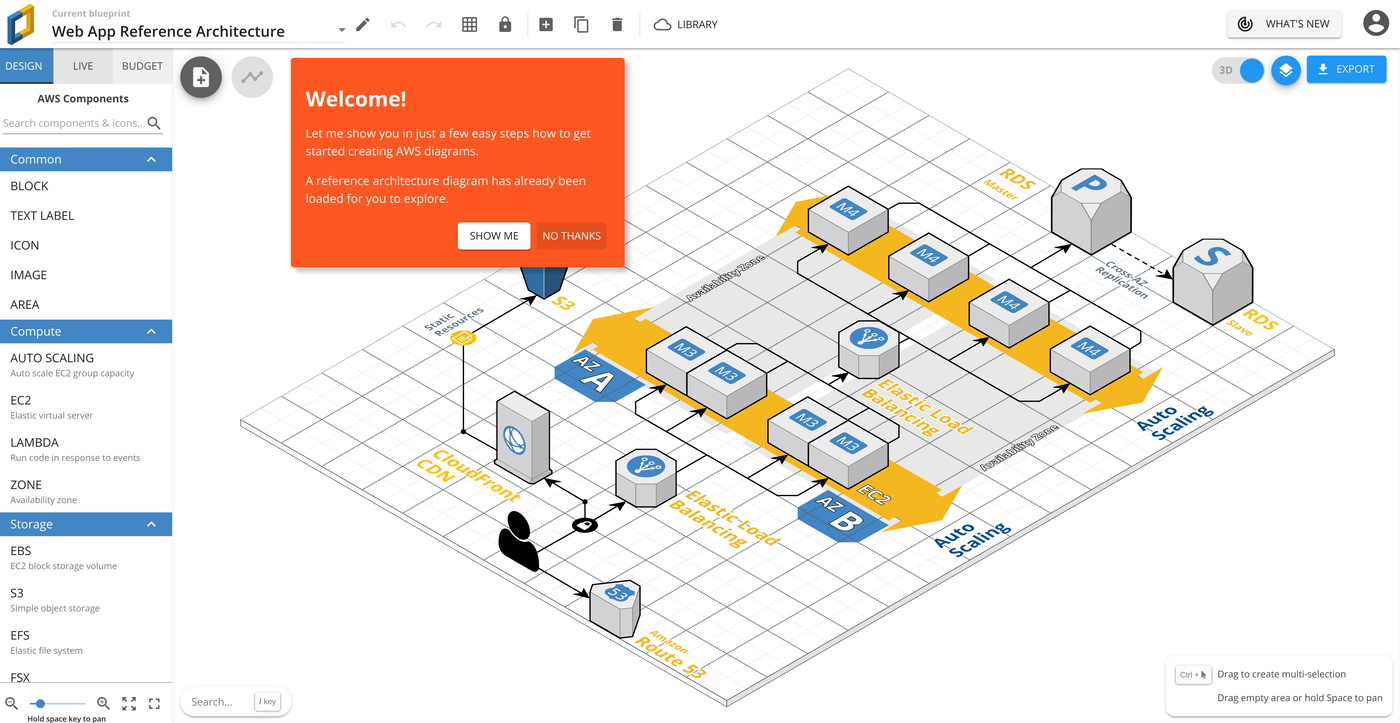Image resolution: width=1400 pixels, height=723 pixels.
Task: Toggle the 3D view switch
Action: (1239, 70)
